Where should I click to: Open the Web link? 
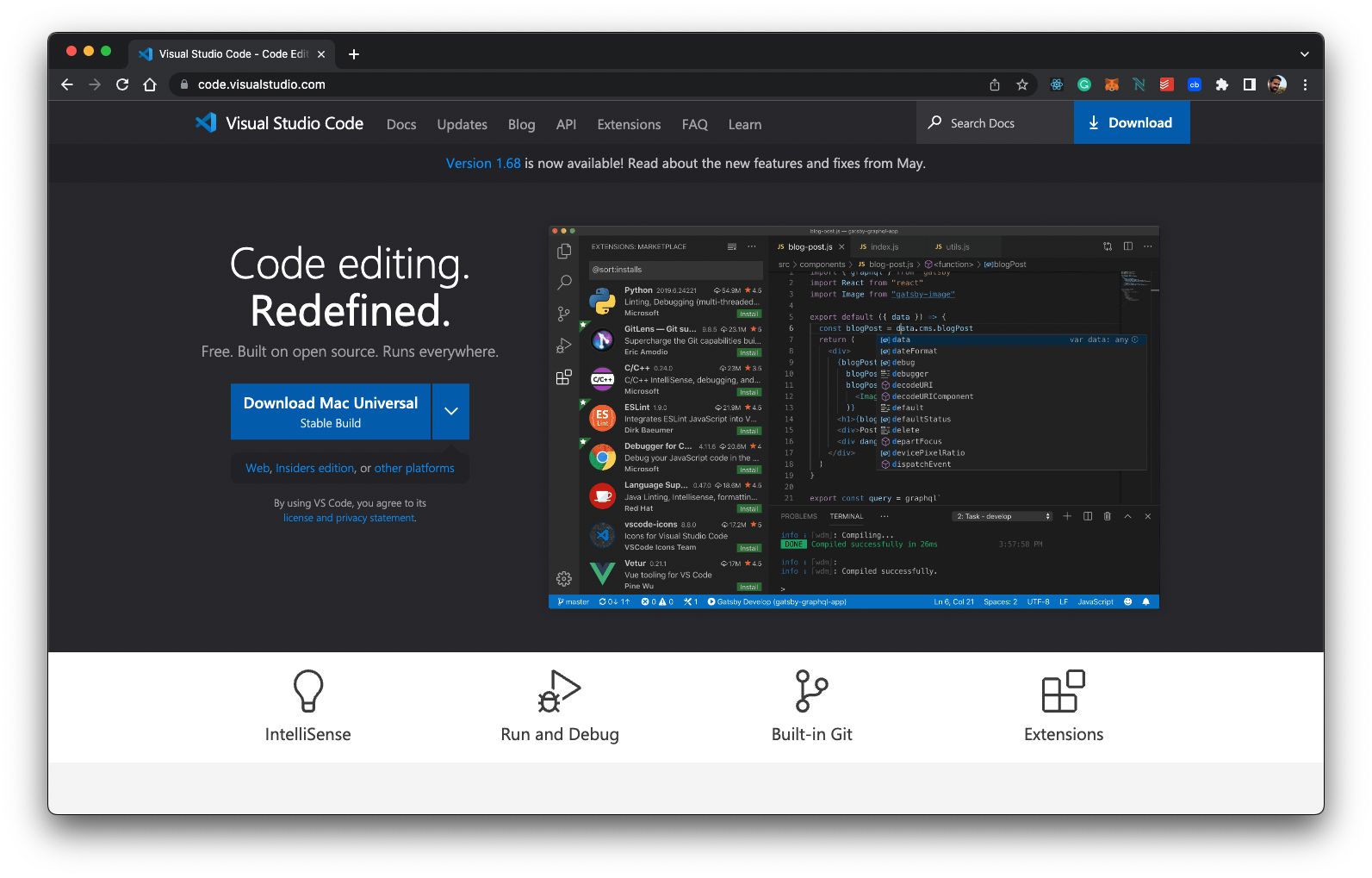pyautogui.click(x=258, y=468)
